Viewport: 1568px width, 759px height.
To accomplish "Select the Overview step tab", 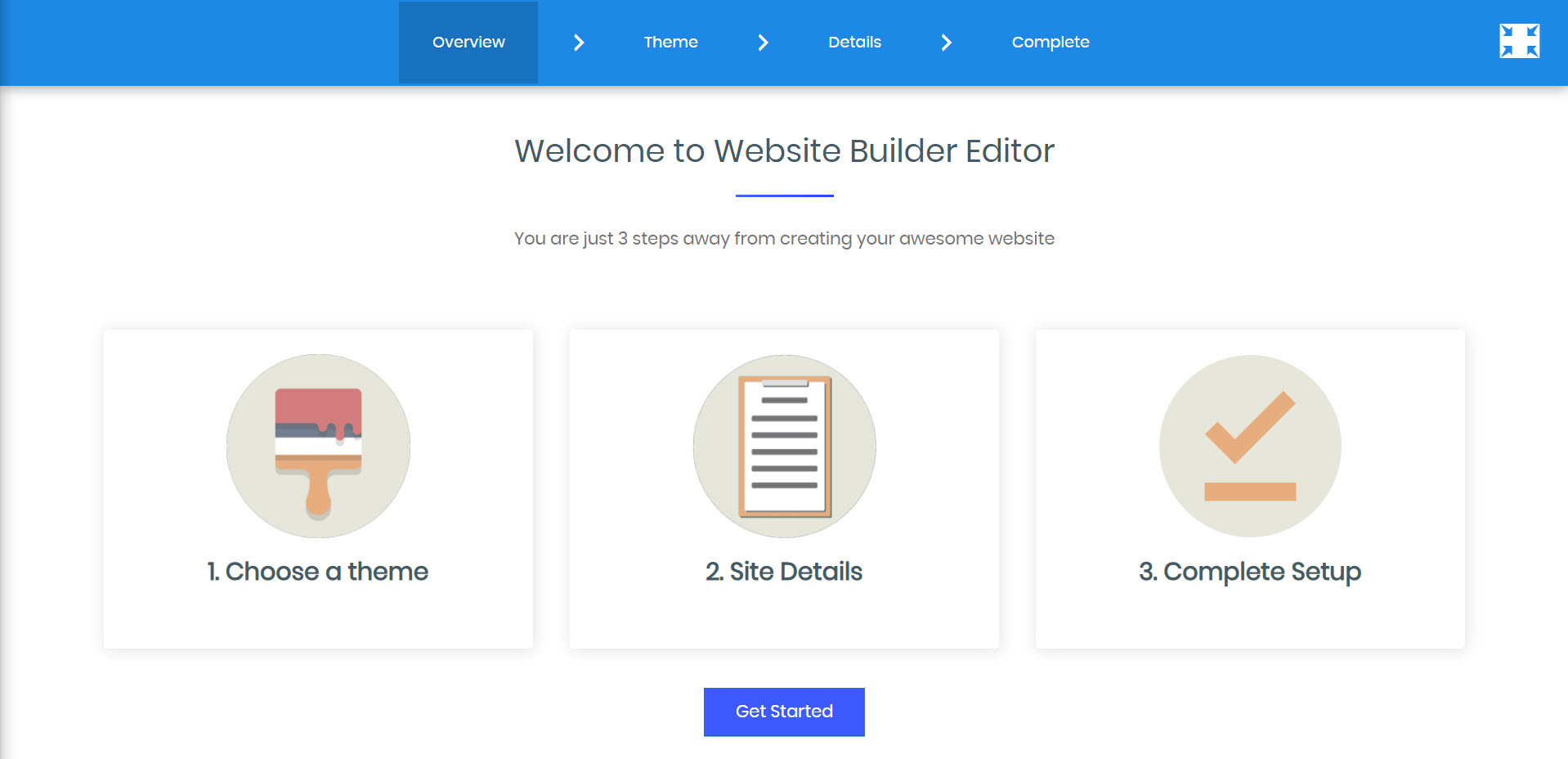I will [x=468, y=43].
